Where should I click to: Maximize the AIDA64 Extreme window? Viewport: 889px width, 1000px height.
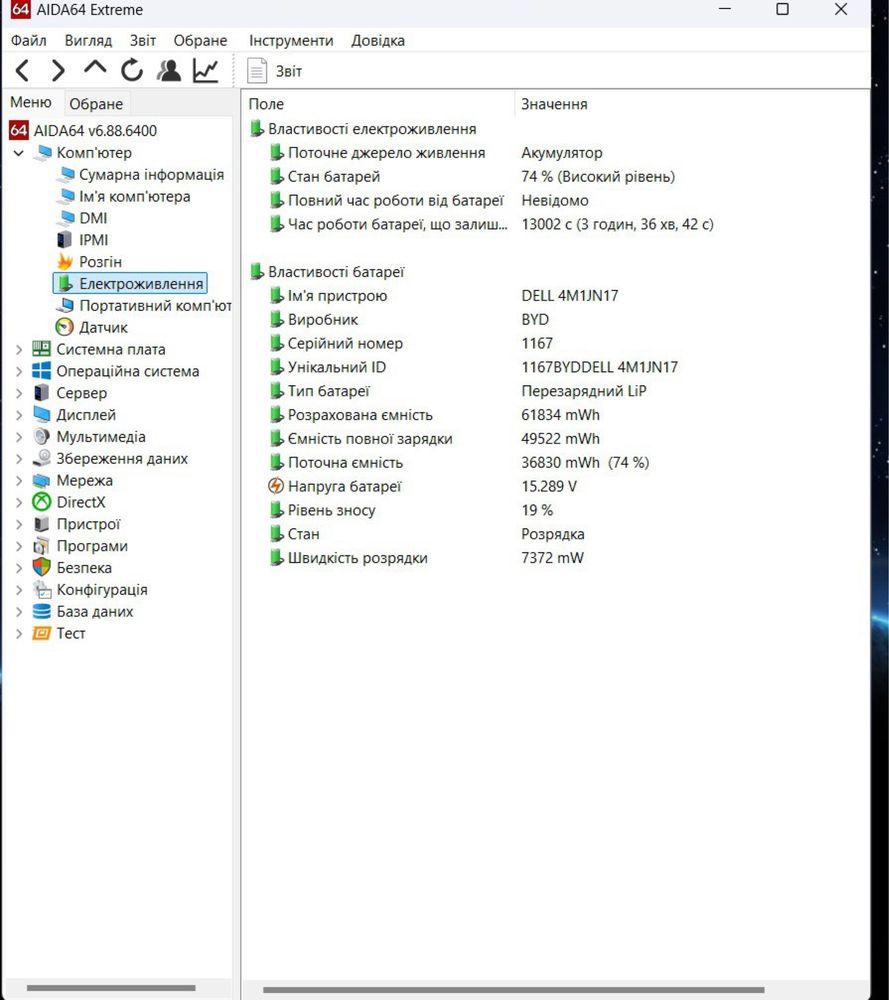(782, 9)
